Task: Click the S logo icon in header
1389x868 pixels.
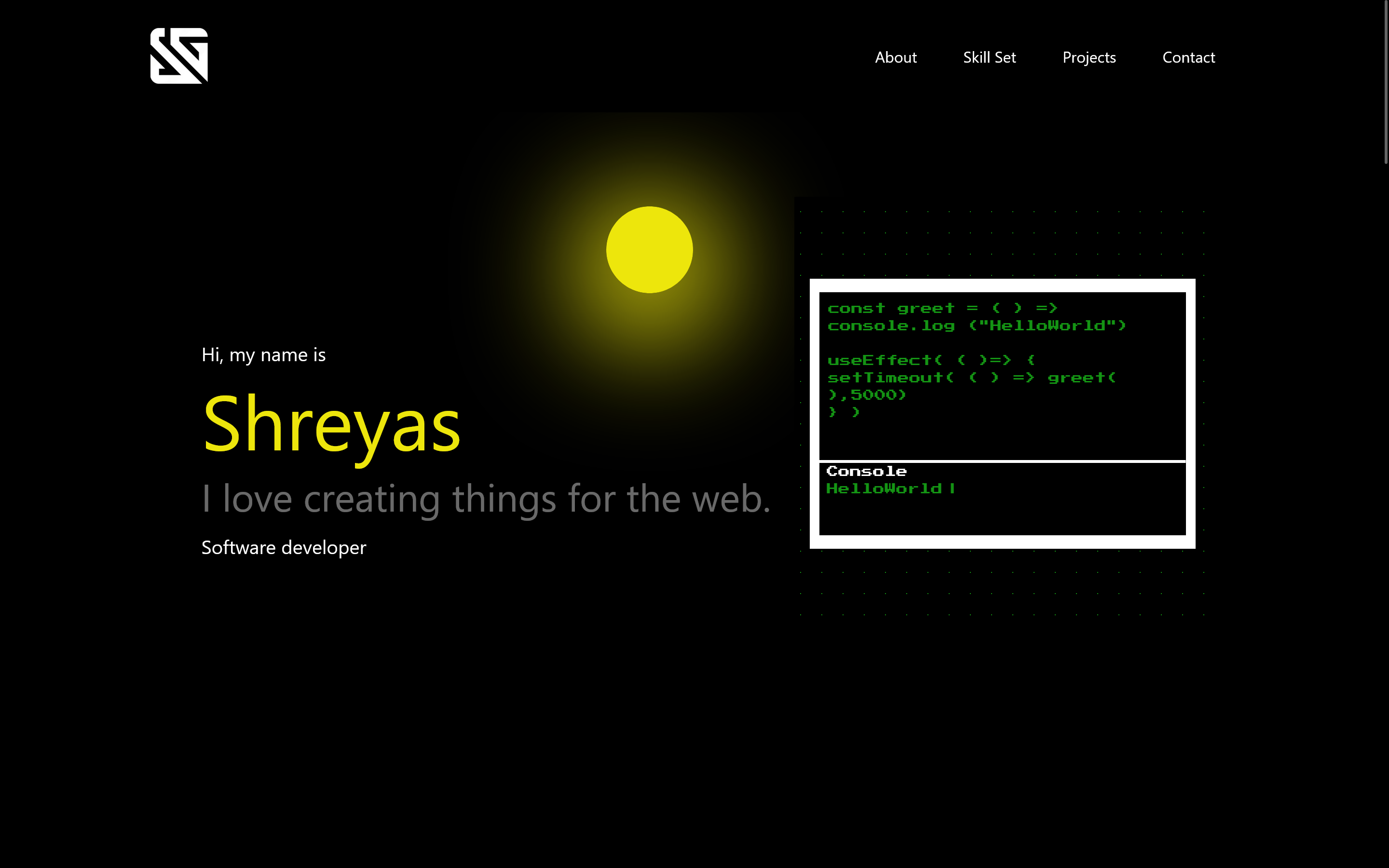Action: 178,55
